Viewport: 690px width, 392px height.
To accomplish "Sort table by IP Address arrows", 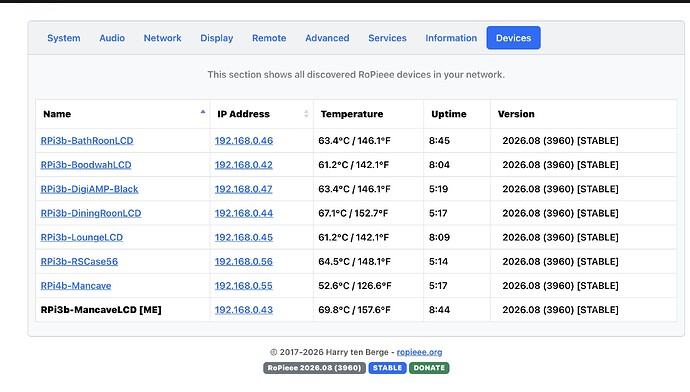I will coord(306,114).
